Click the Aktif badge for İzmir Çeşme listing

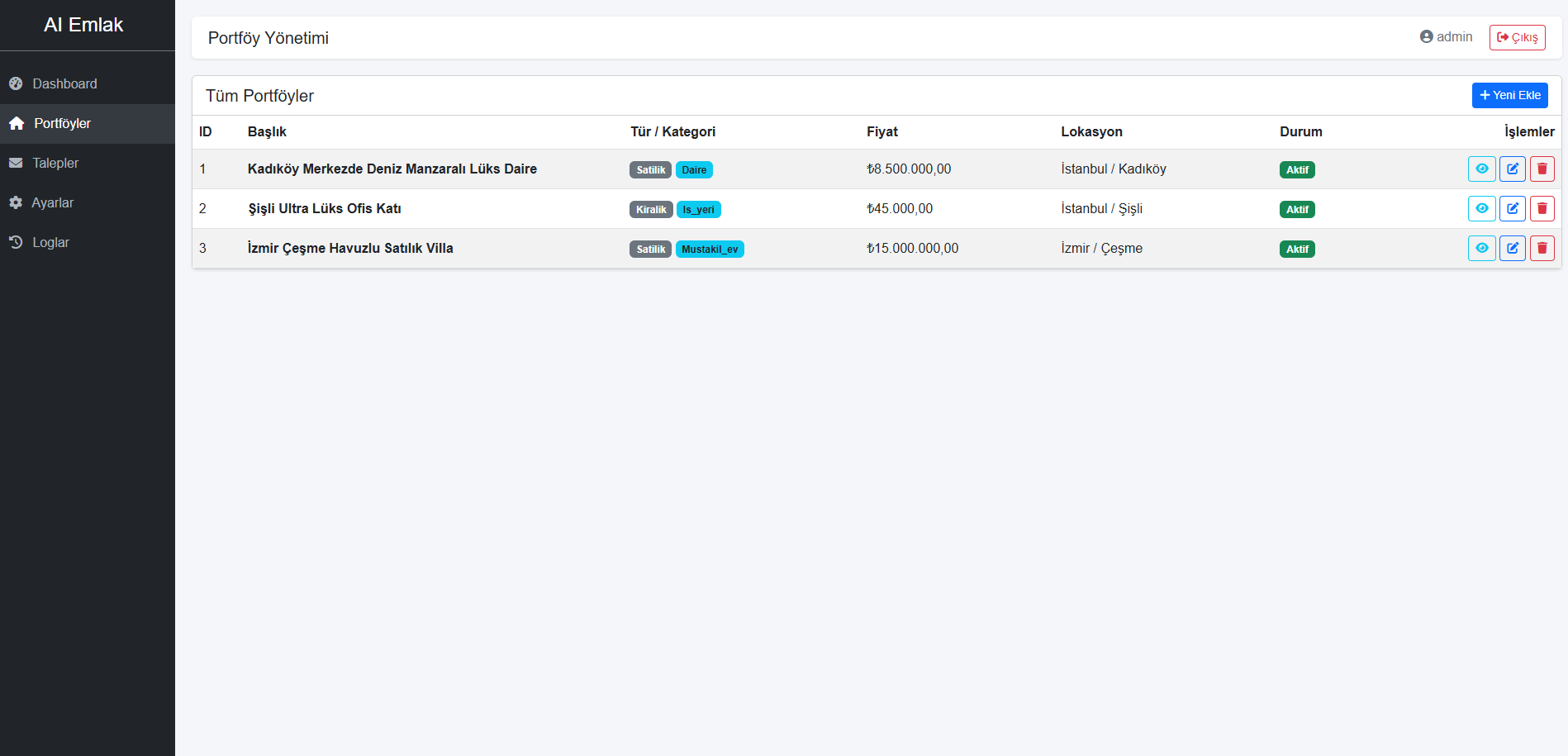[x=1297, y=250]
